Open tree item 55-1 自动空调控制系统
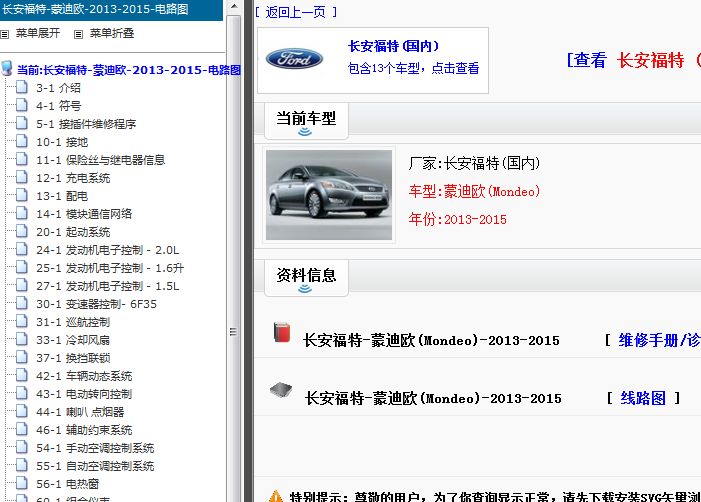The height and width of the screenshot is (502, 701). [95, 466]
